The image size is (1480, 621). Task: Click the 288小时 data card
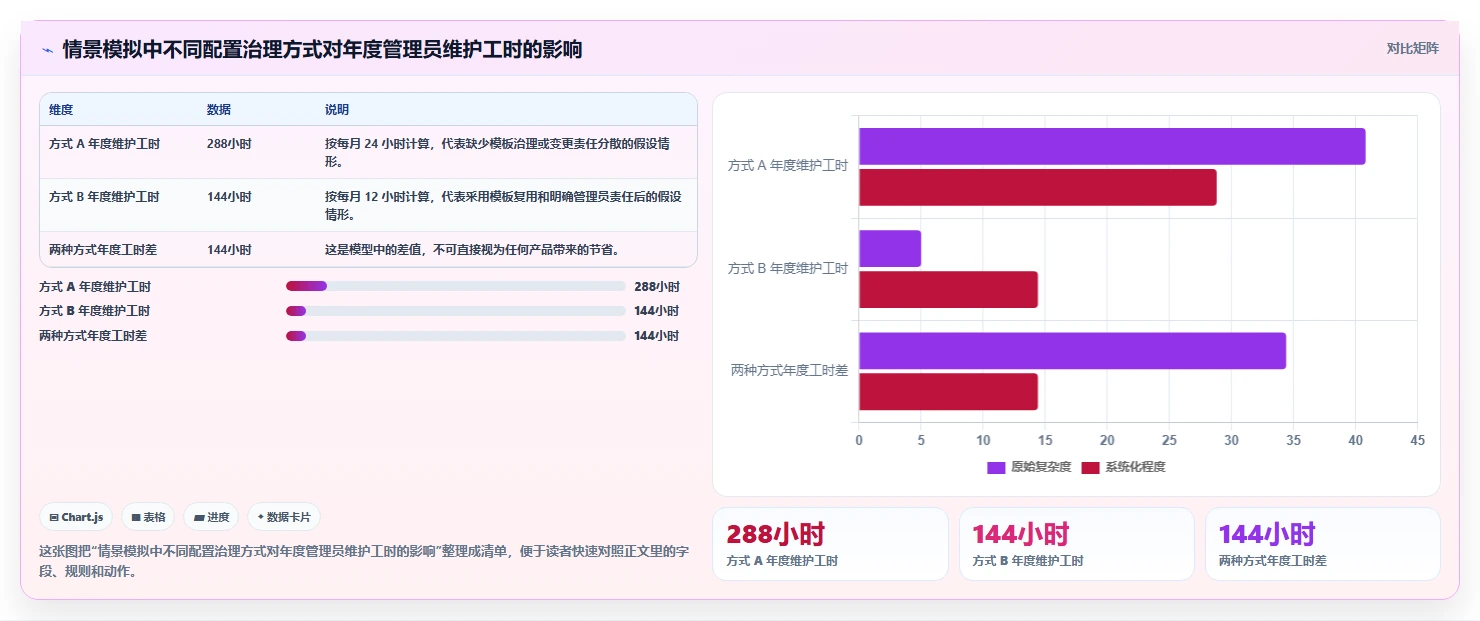tap(830, 544)
